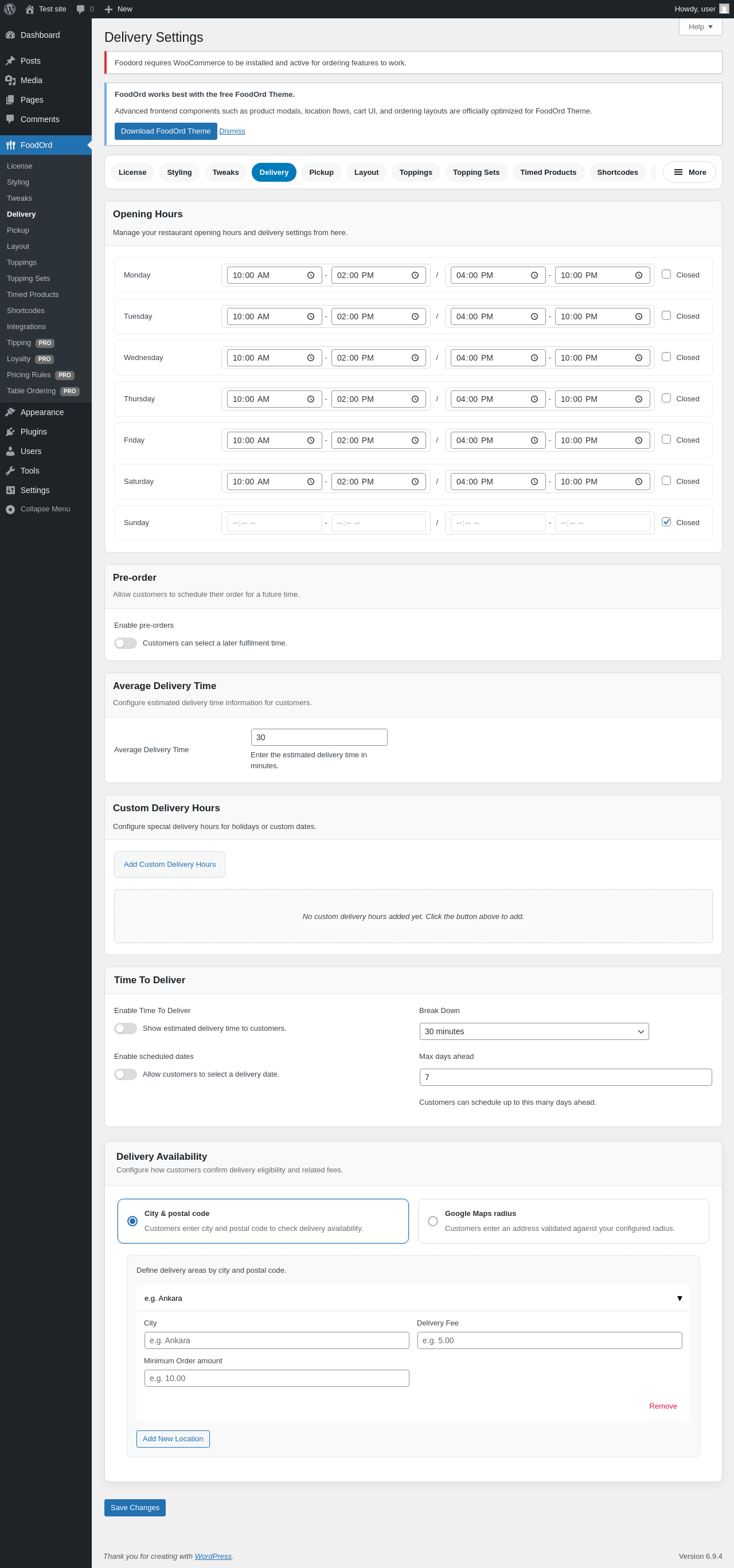Click the WordPress logo icon
The height and width of the screenshot is (1568, 734).
[x=10, y=9]
